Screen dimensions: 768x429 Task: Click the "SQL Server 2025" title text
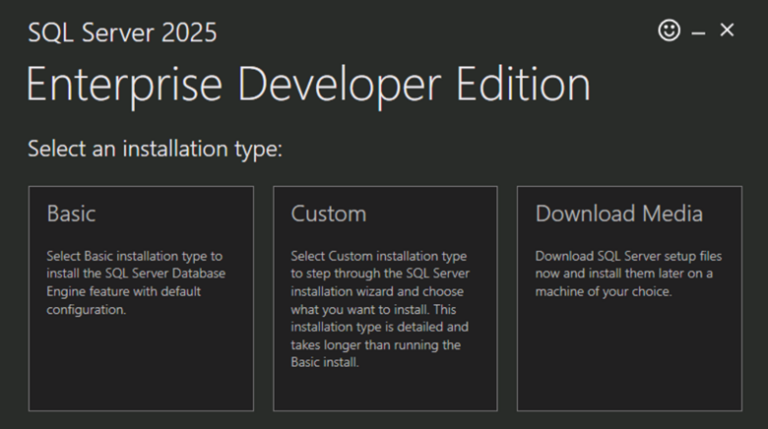(122, 33)
